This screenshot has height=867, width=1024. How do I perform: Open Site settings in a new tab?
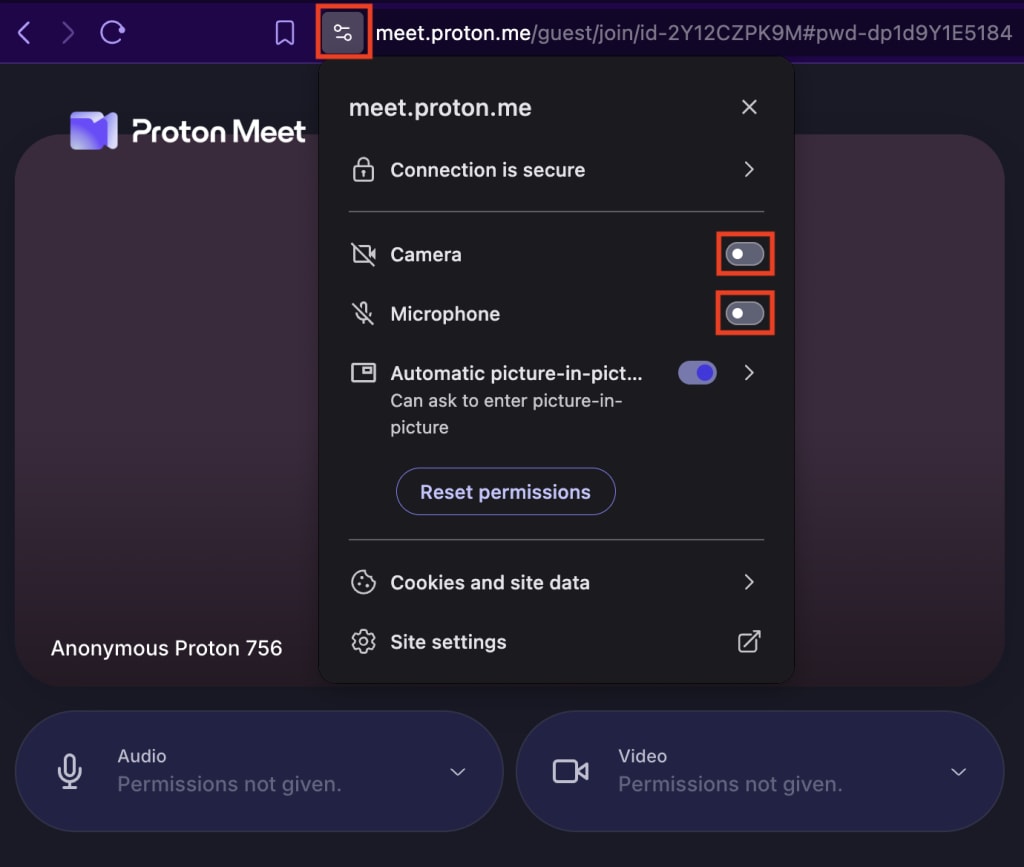(x=749, y=641)
